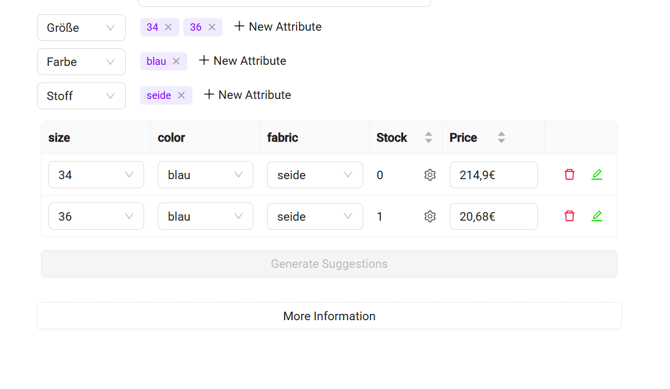Open color dropdown in the 36 row

click(206, 216)
